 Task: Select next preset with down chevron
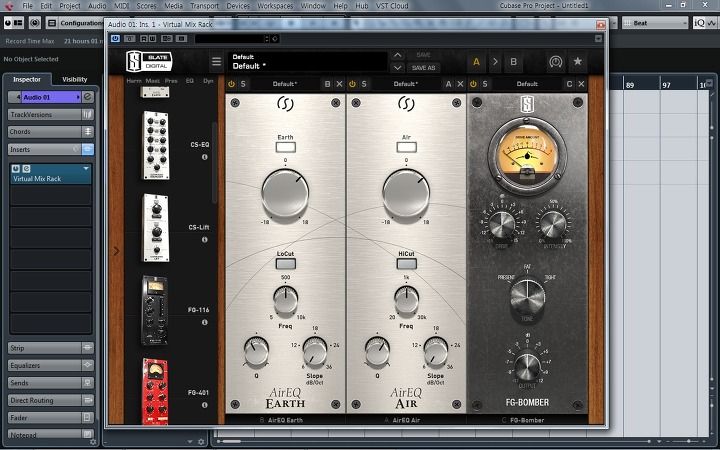(398, 68)
